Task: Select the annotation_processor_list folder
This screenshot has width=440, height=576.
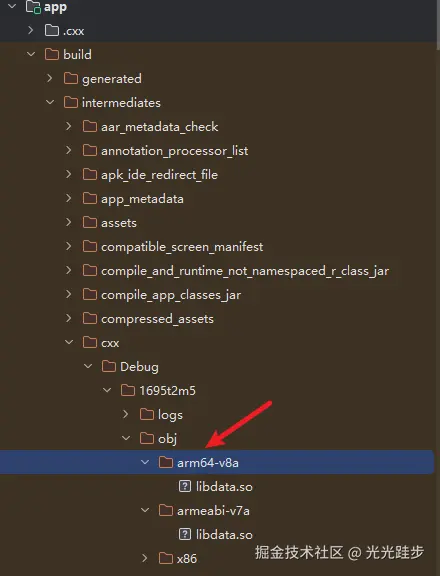Action: [x=174, y=151]
